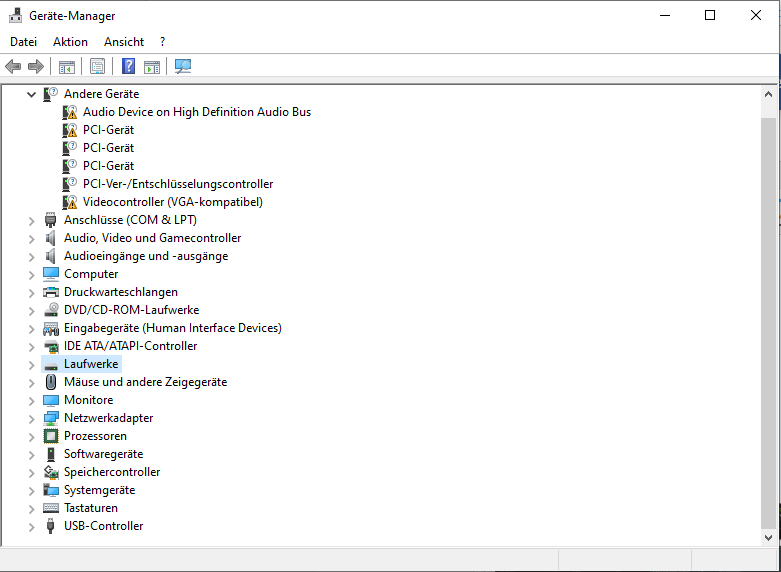Collapse the Andere Geräte node

(31, 94)
